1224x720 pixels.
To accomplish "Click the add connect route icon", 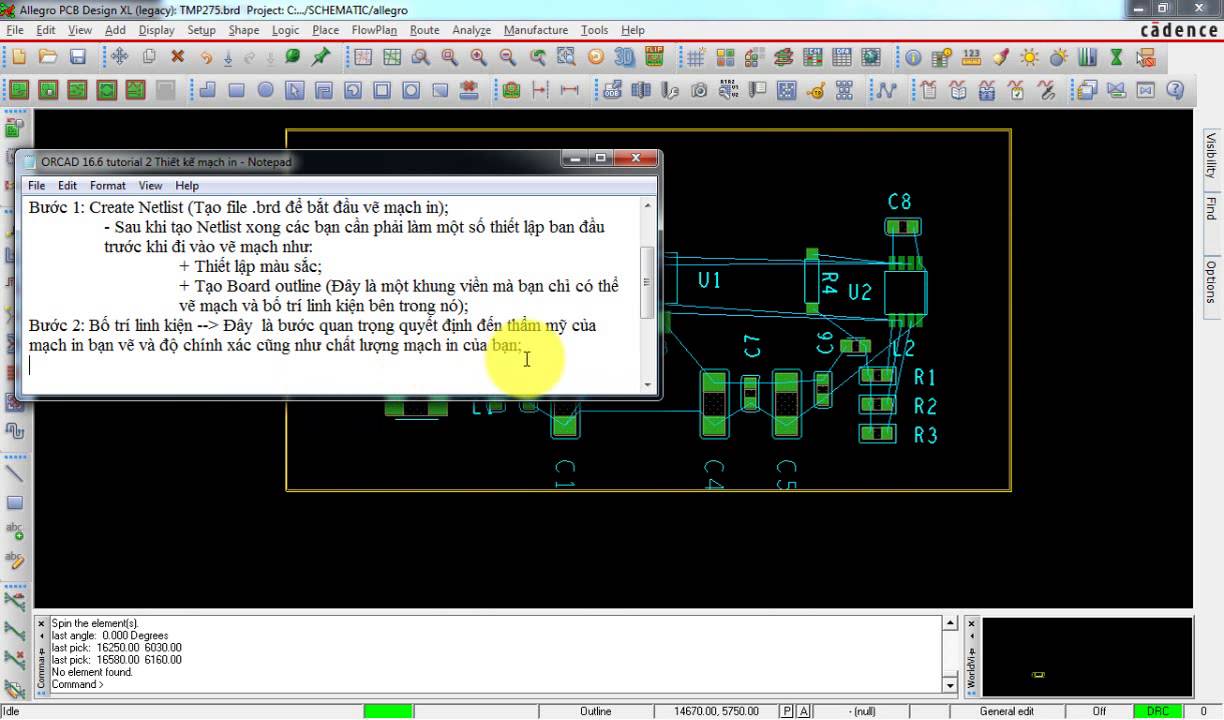I will (x=885, y=90).
